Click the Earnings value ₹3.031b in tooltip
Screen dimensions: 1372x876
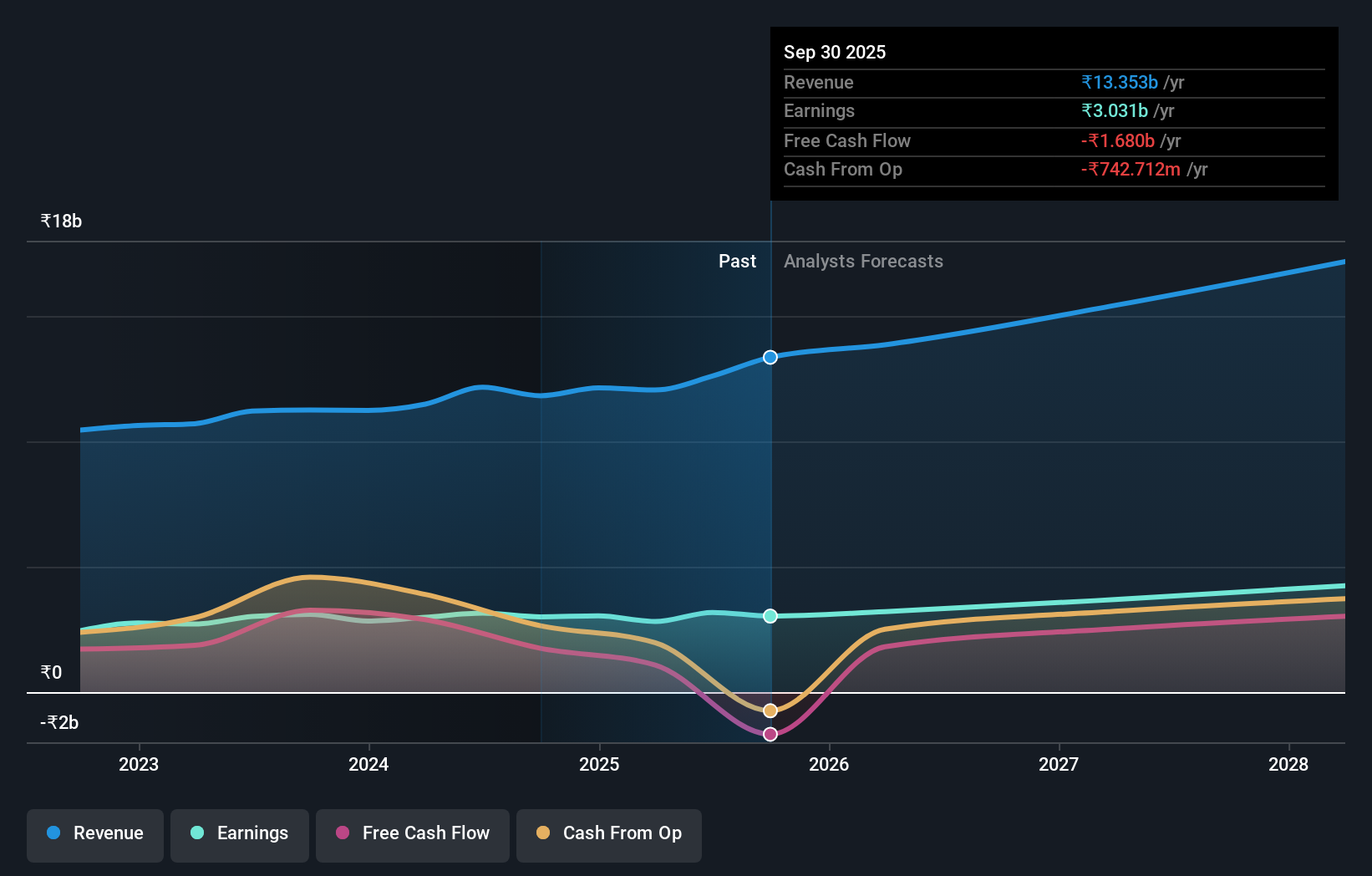[x=1115, y=111]
